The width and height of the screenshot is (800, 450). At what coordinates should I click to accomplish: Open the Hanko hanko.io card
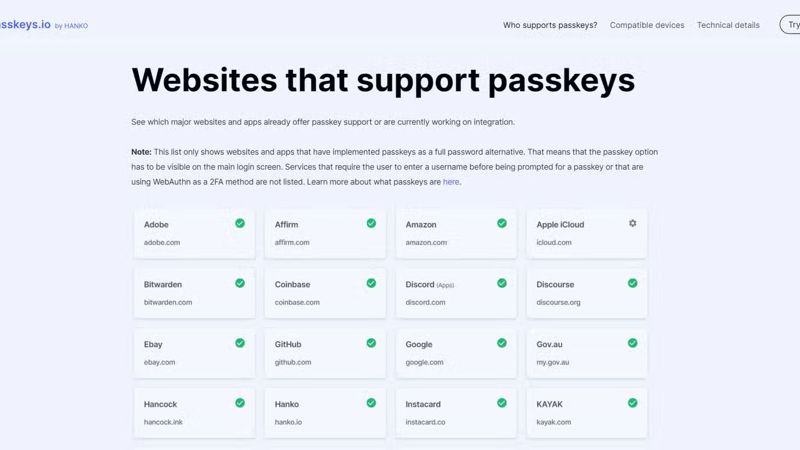pyautogui.click(x=325, y=413)
